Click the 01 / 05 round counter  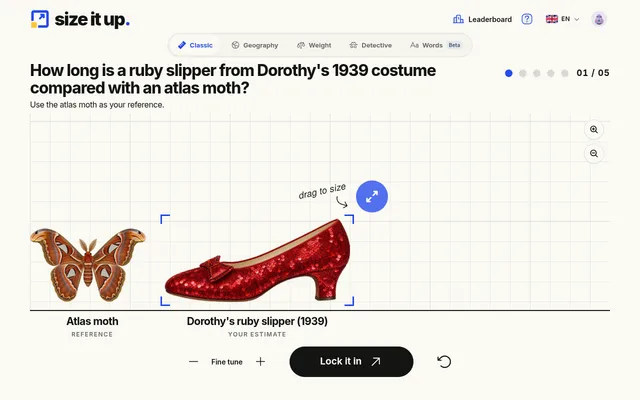coord(593,73)
